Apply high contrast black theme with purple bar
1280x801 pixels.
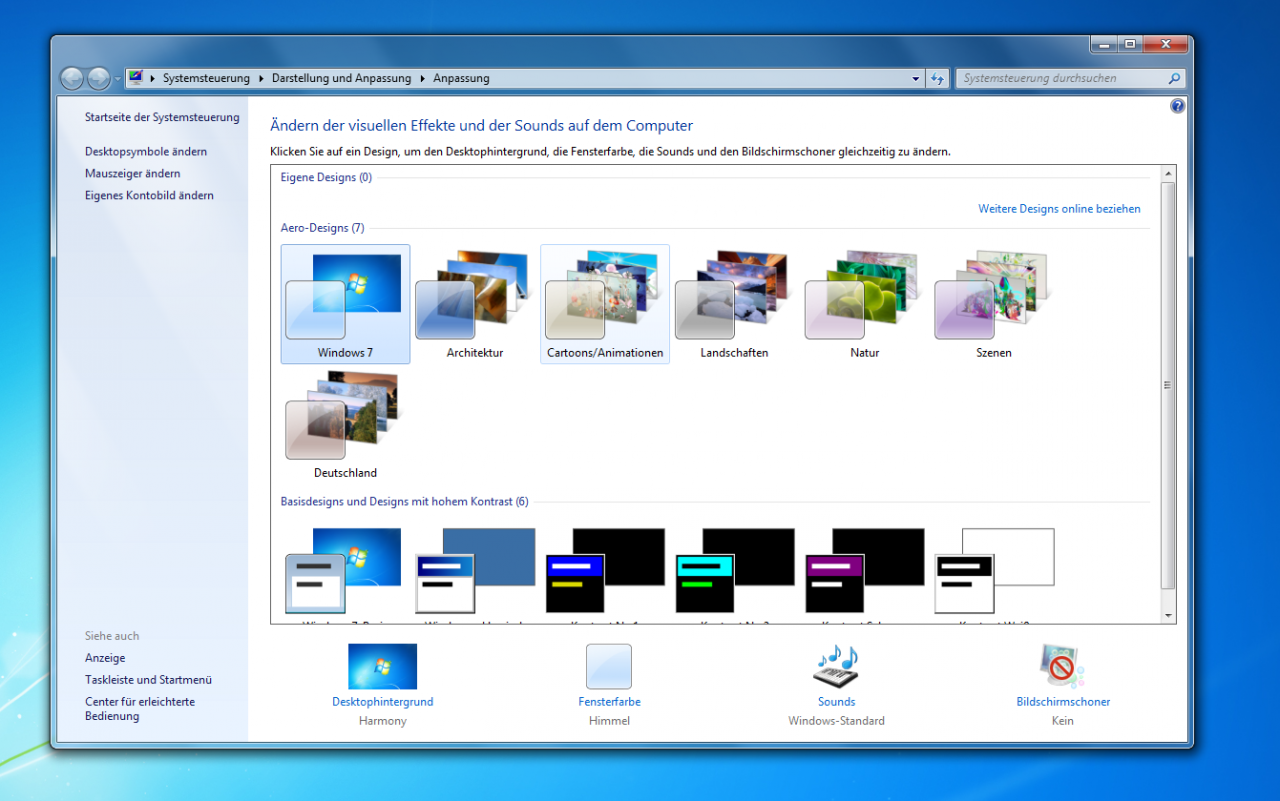click(865, 570)
